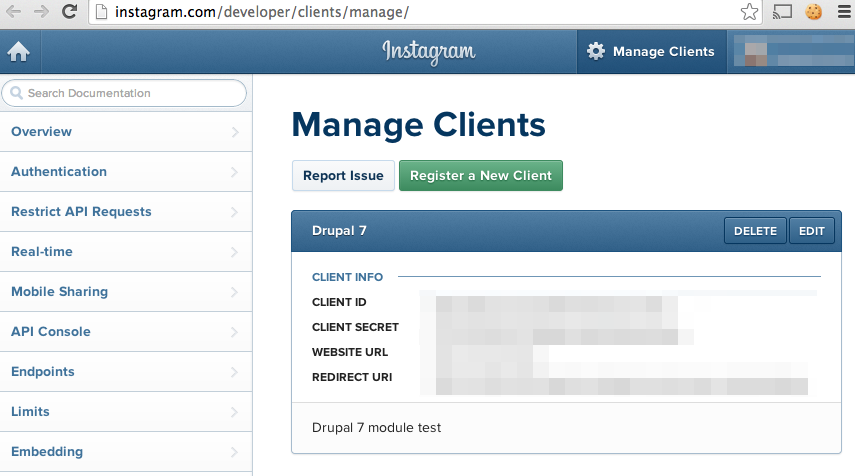Click the Report Issue button

coord(343,176)
